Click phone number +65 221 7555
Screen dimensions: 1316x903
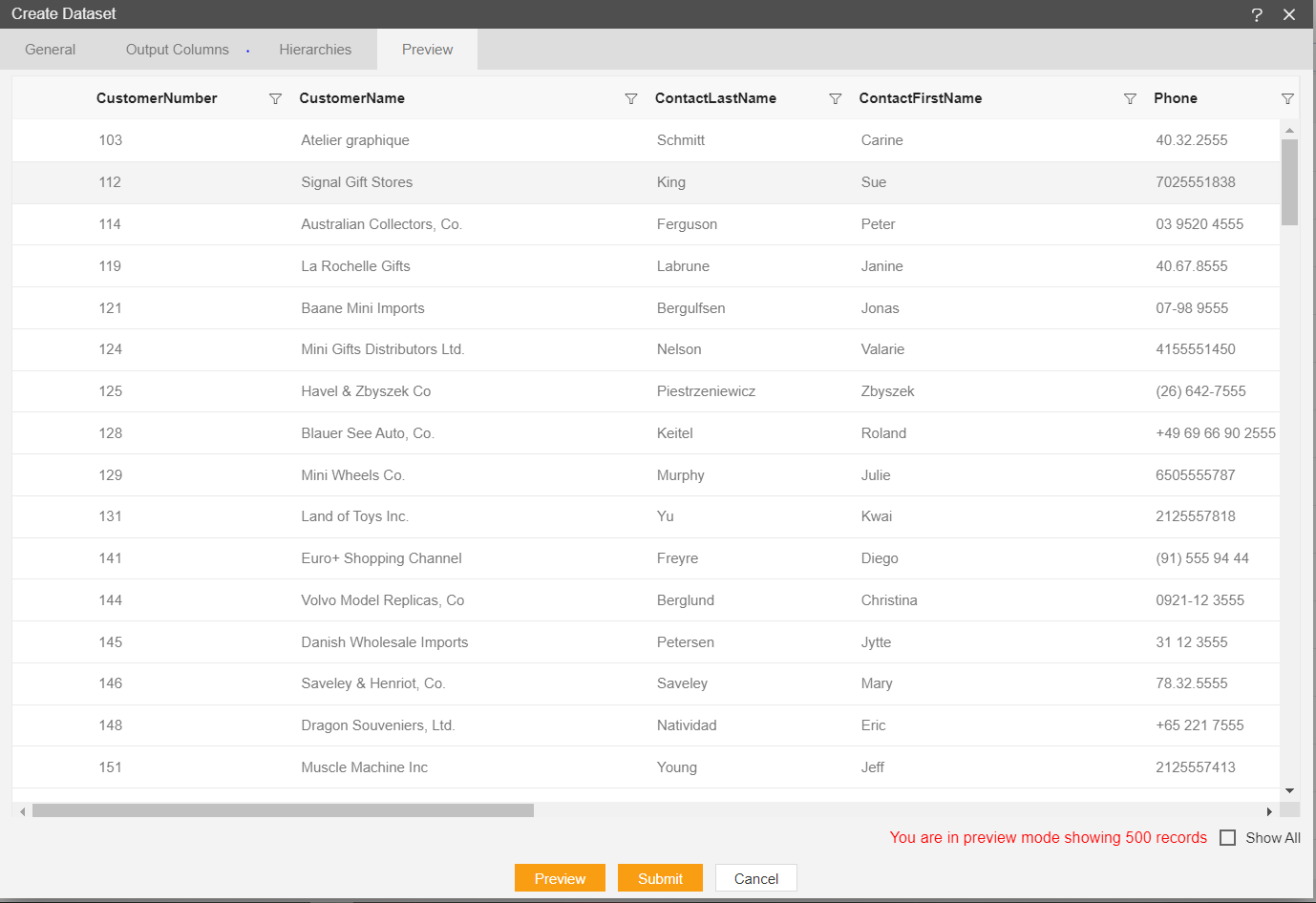[1199, 725]
